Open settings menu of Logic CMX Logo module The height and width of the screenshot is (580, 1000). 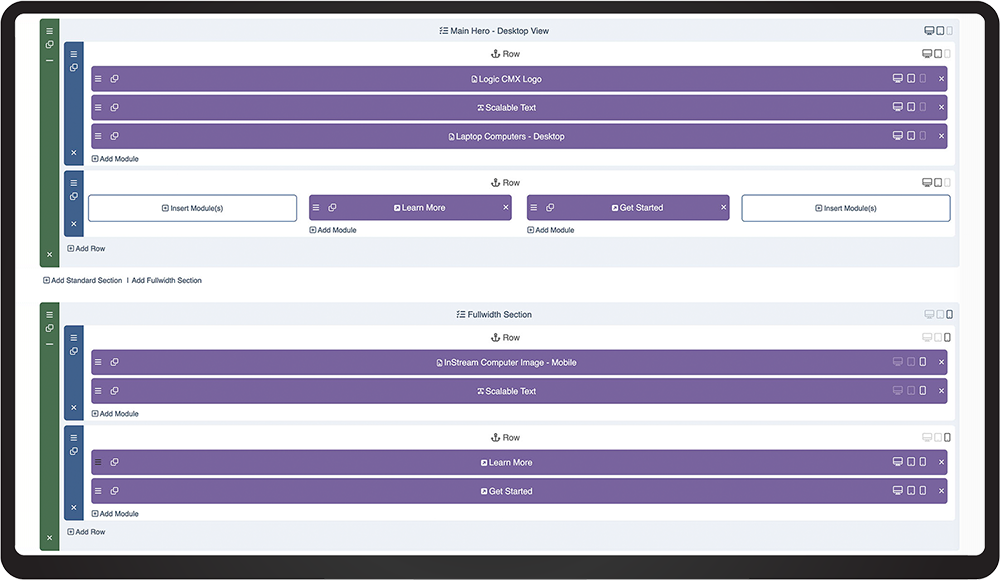(98, 79)
